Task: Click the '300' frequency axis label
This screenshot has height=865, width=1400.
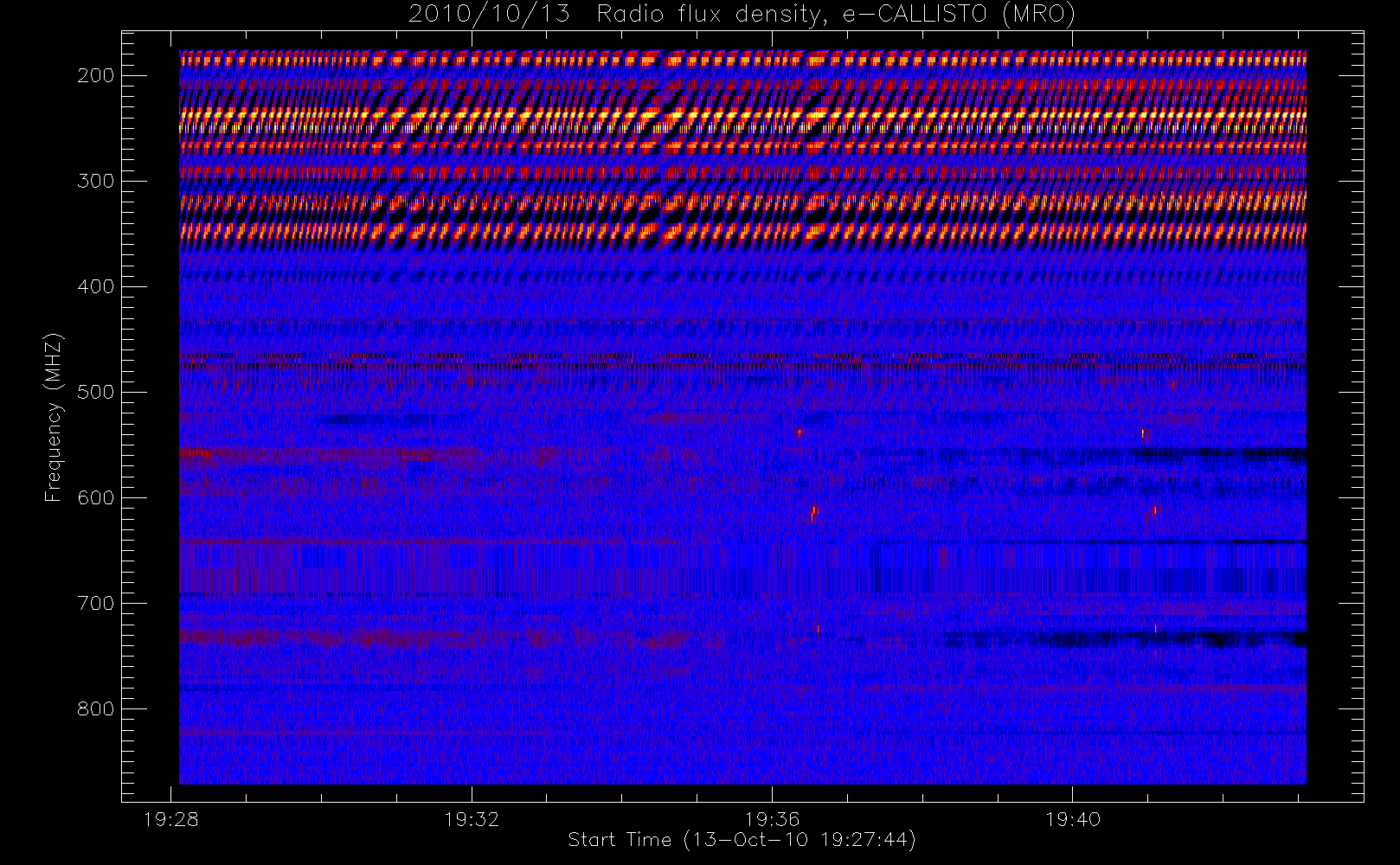Action: tap(95, 181)
